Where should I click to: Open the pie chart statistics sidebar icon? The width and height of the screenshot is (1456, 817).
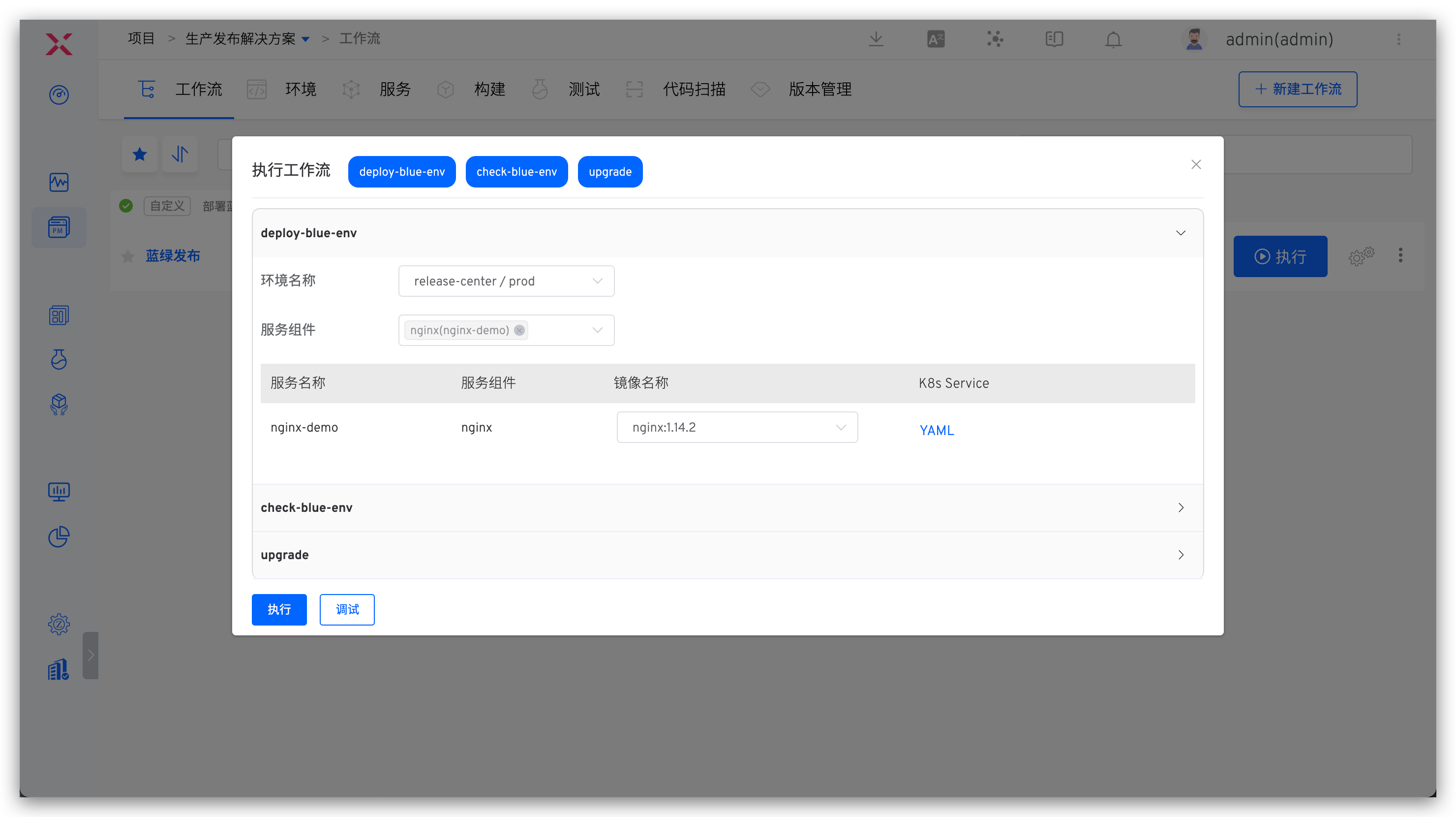(x=59, y=536)
